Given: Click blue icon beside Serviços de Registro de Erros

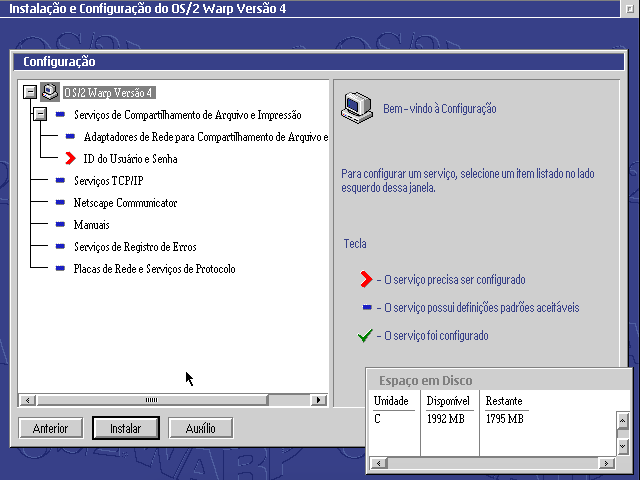Looking at the screenshot, I should click(61, 247).
